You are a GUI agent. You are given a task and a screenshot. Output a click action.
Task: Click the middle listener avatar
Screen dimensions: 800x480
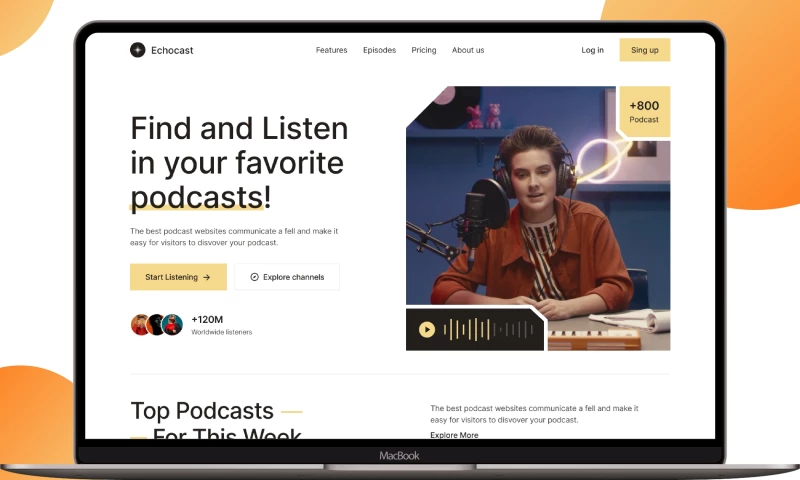tap(156, 324)
